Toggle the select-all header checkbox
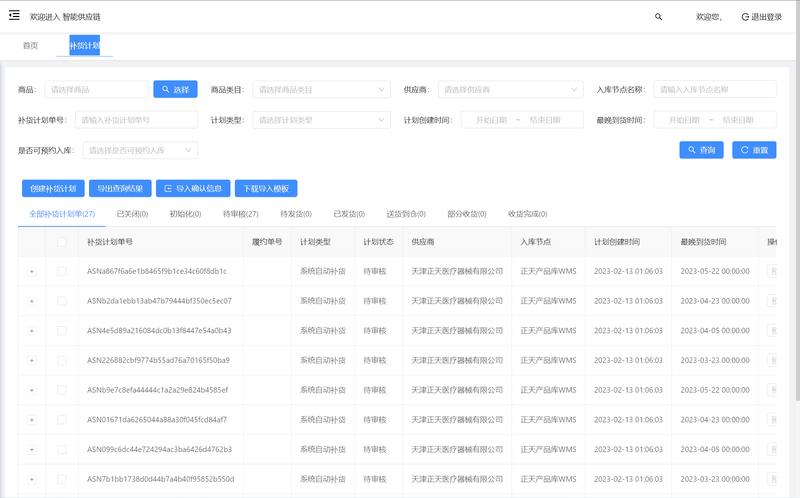The height and width of the screenshot is (498, 800). [62, 242]
